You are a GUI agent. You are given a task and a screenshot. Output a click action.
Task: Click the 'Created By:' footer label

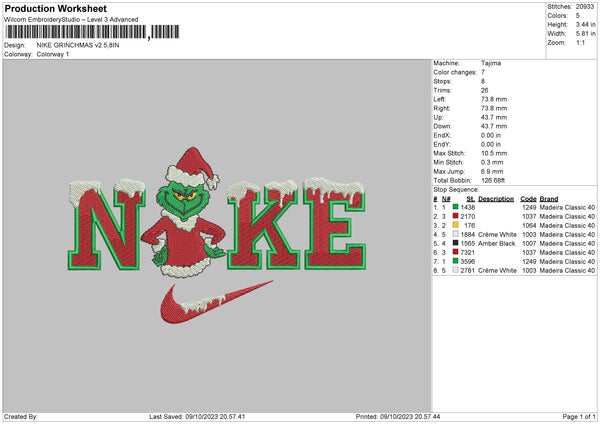21,416
